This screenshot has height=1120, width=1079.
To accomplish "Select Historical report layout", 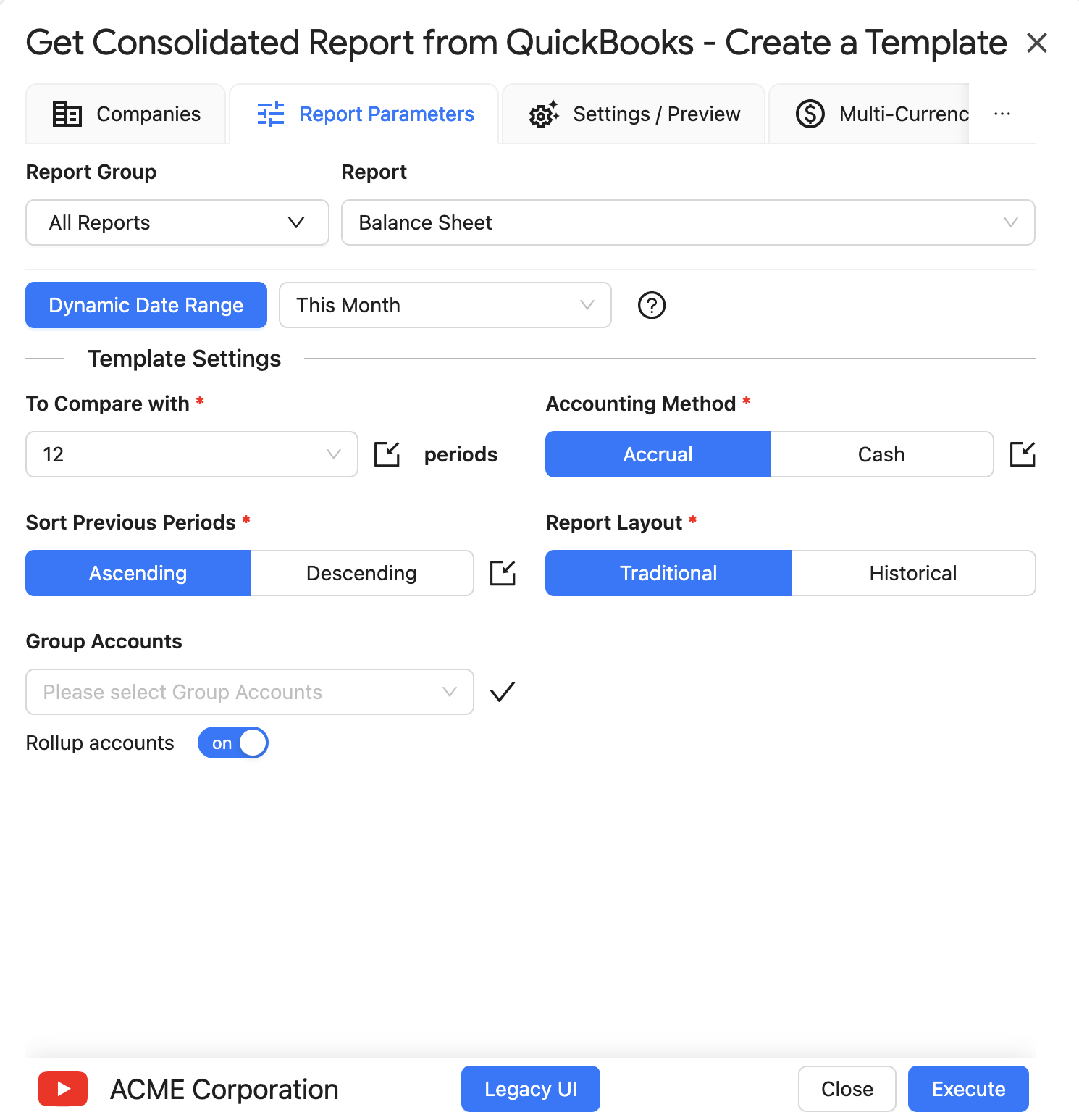I will pyautogui.click(x=913, y=573).
